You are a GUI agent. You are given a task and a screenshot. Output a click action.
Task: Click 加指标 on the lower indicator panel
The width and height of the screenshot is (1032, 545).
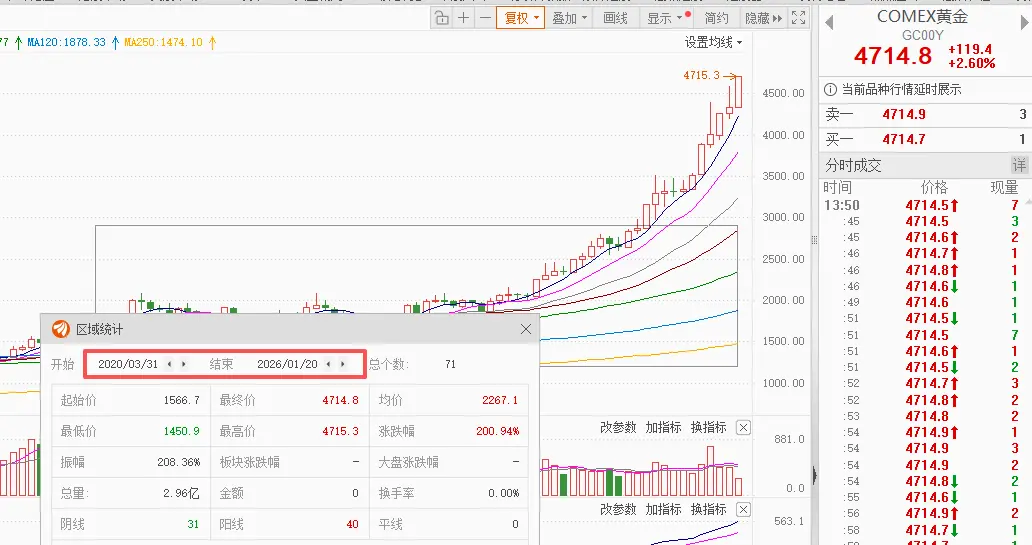click(663, 509)
